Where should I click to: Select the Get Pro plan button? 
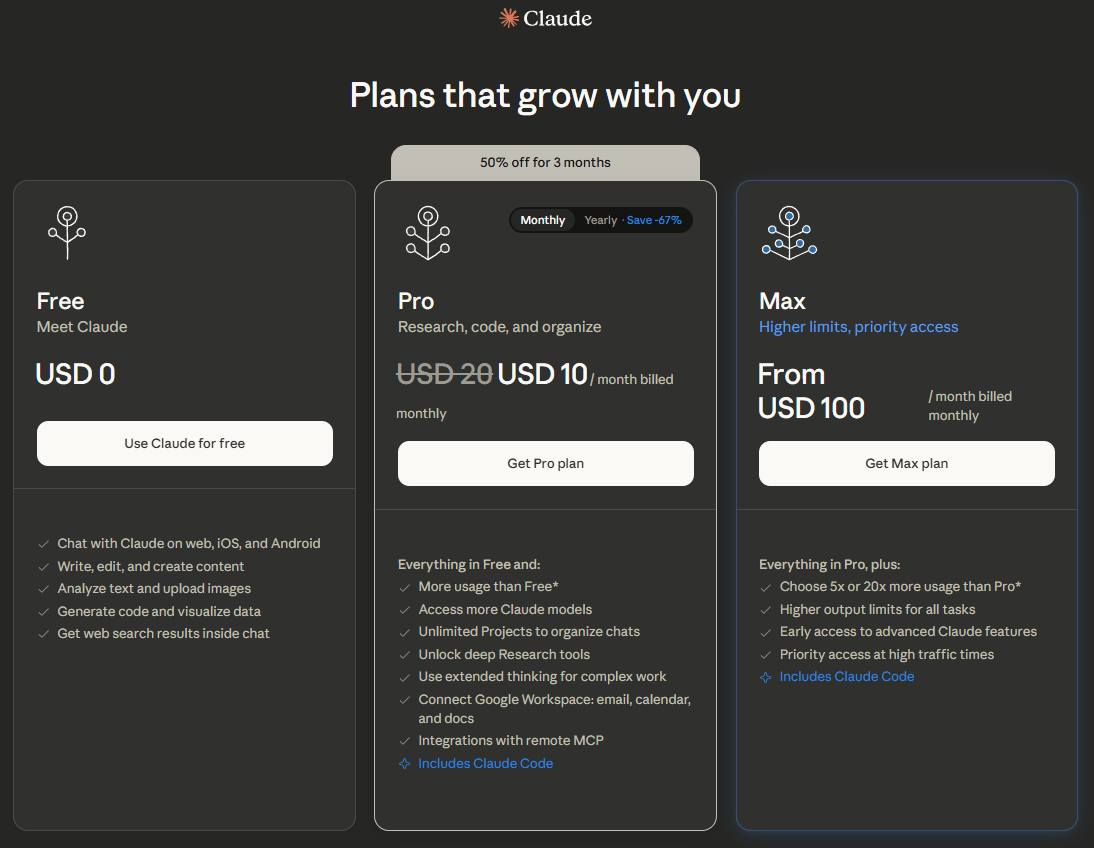[x=545, y=463]
